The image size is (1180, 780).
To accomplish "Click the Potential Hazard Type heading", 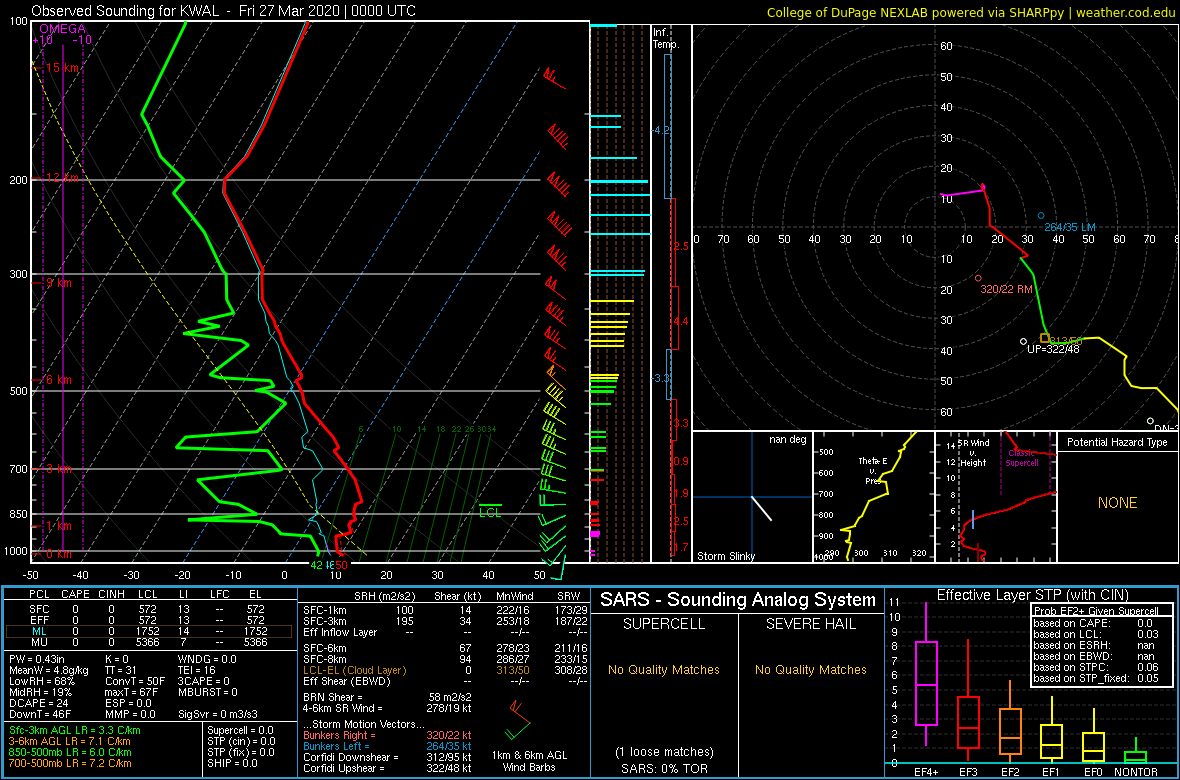I will [1118, 443].
